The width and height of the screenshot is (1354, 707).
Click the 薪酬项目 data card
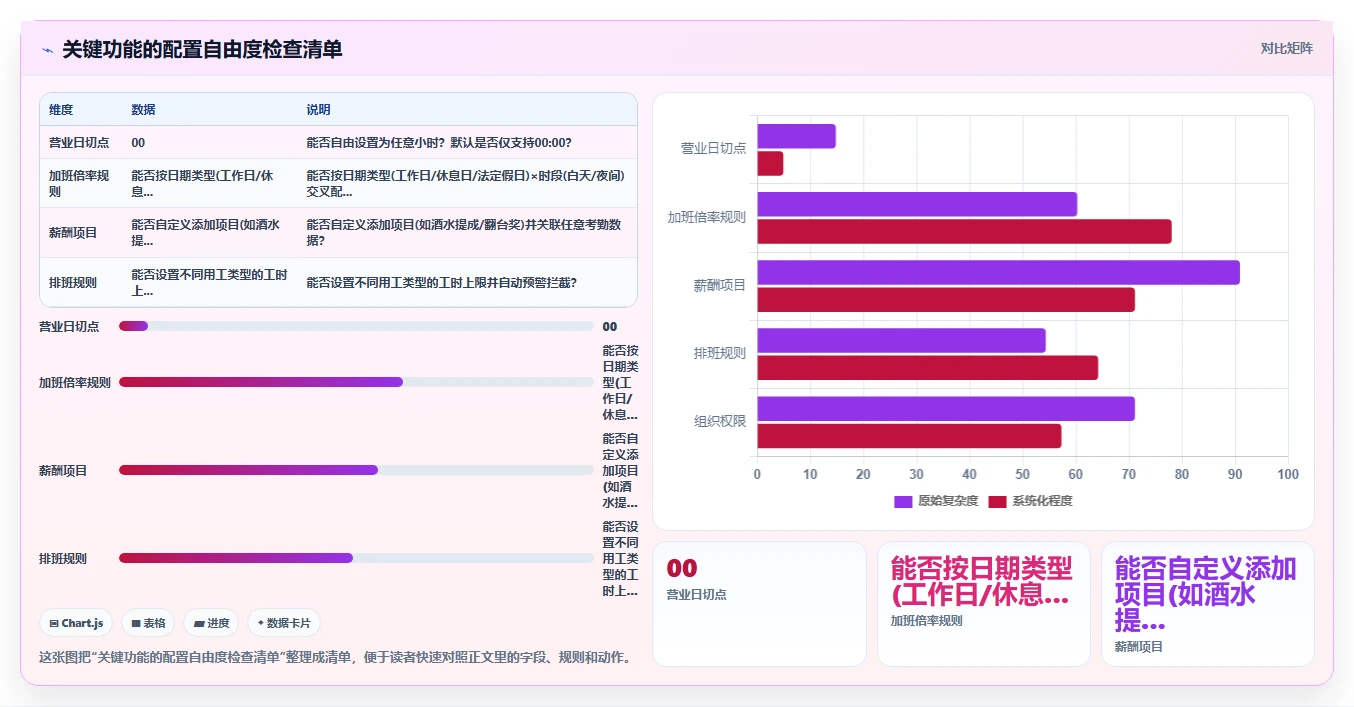(x=1208, y=604)
